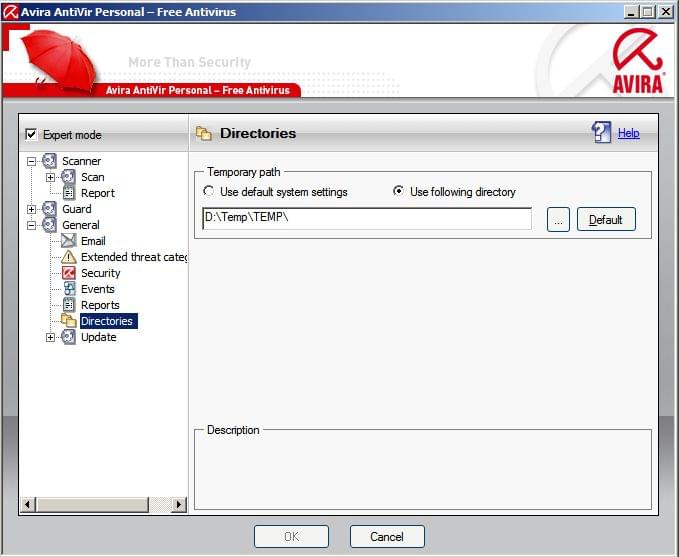Click the Events icon in tree

(69, 288)
